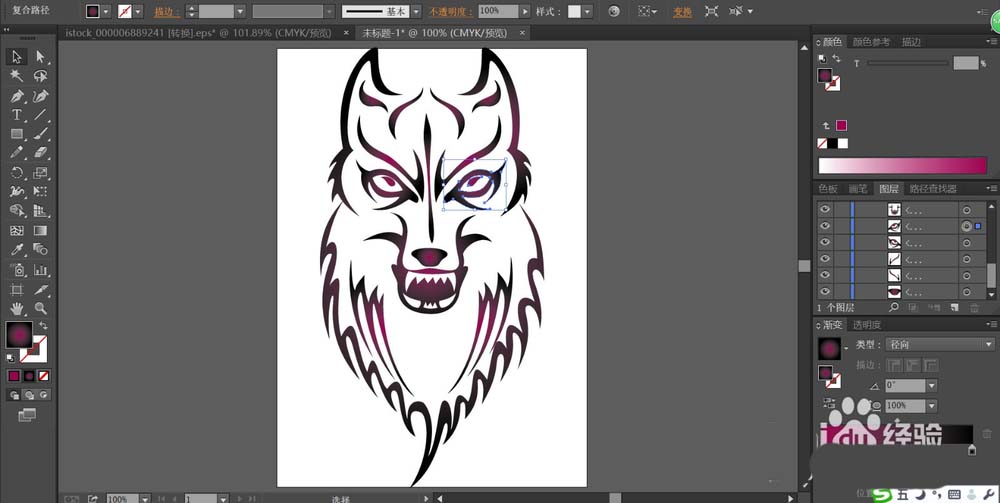Select the Gradient tool in toolbox
1000x503 pixels.
[41, 231]
